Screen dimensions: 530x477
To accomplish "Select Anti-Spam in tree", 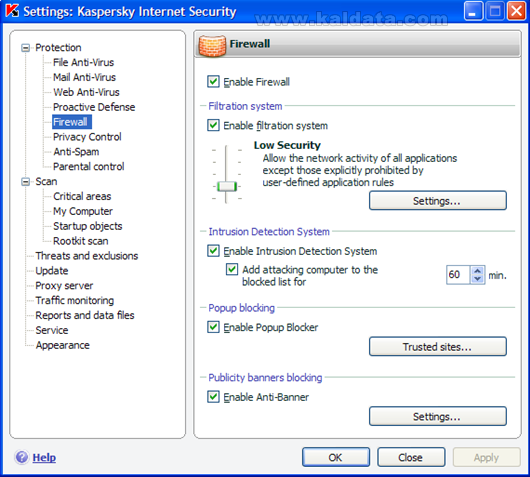I will tap(76, 152).
